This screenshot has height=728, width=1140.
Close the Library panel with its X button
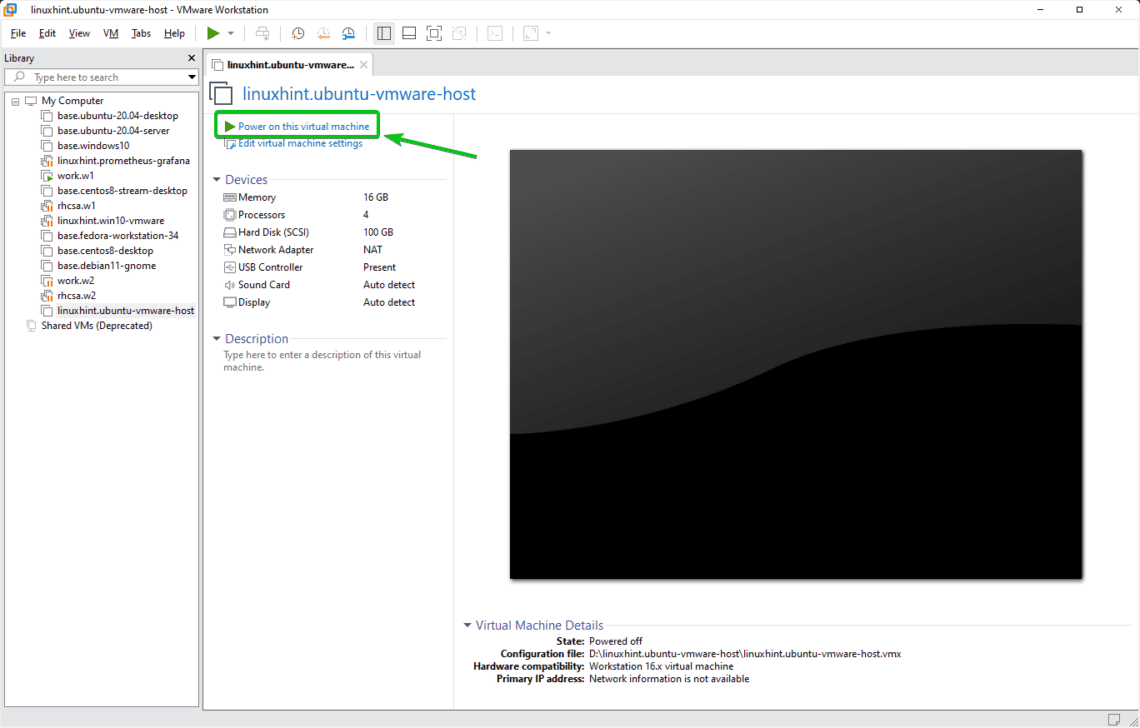pos(190,57)
